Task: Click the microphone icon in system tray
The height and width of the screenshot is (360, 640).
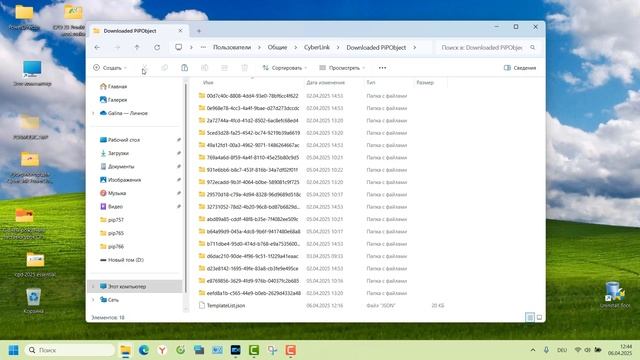Action: (546, 350)
